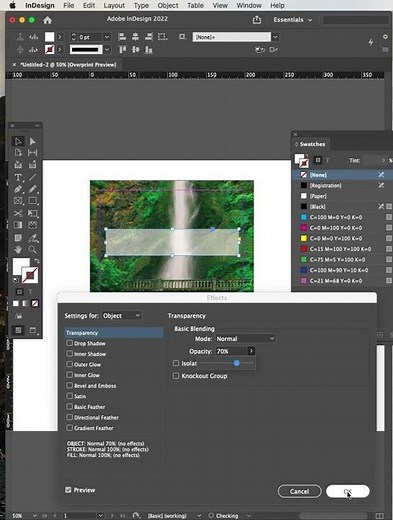Select the Direct Selection tool
Image resolution: width=393 pixels, height=520 pixels.
(x=32, y=141)
